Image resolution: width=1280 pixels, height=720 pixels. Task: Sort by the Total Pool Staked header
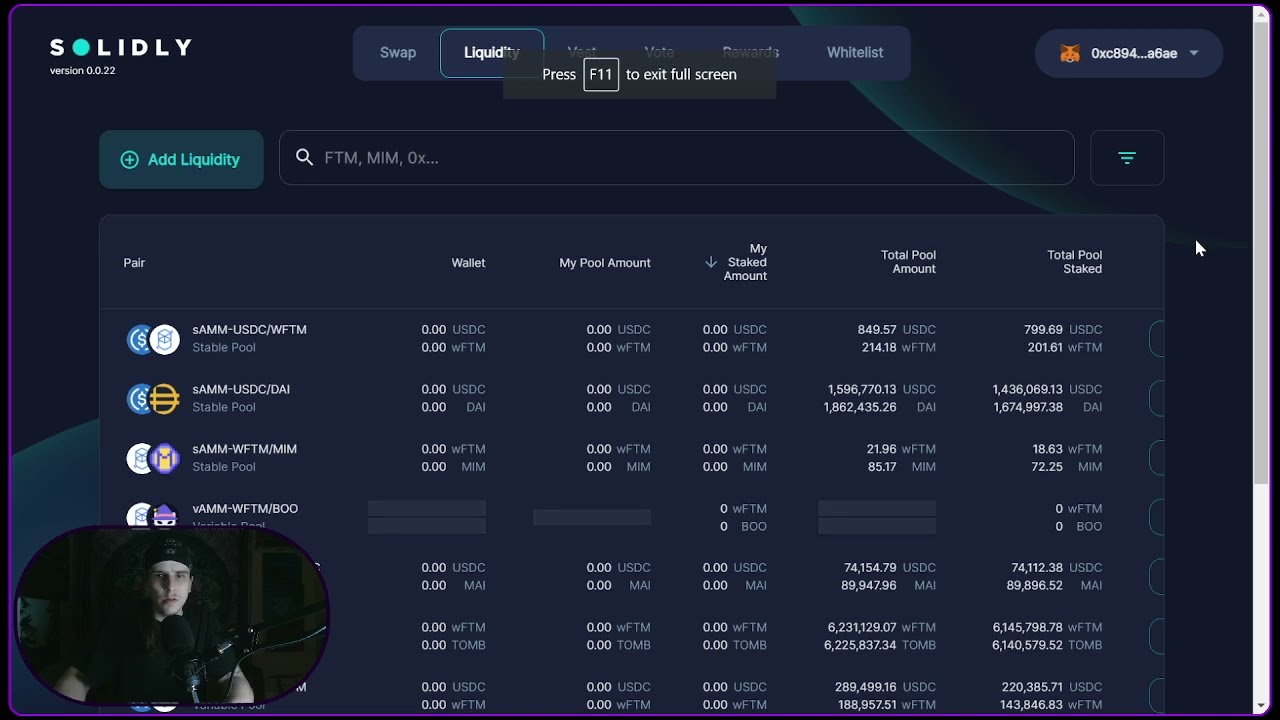pos(1074,262)
